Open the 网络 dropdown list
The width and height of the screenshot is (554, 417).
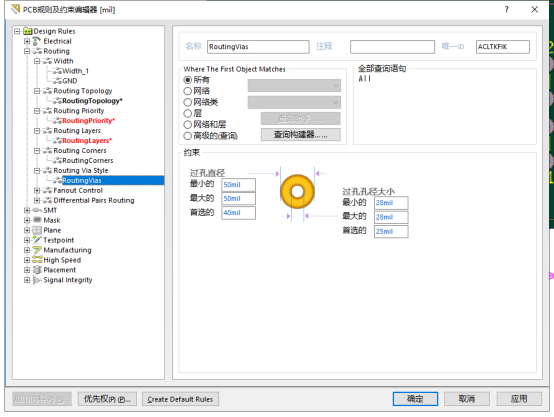(294, 86)
